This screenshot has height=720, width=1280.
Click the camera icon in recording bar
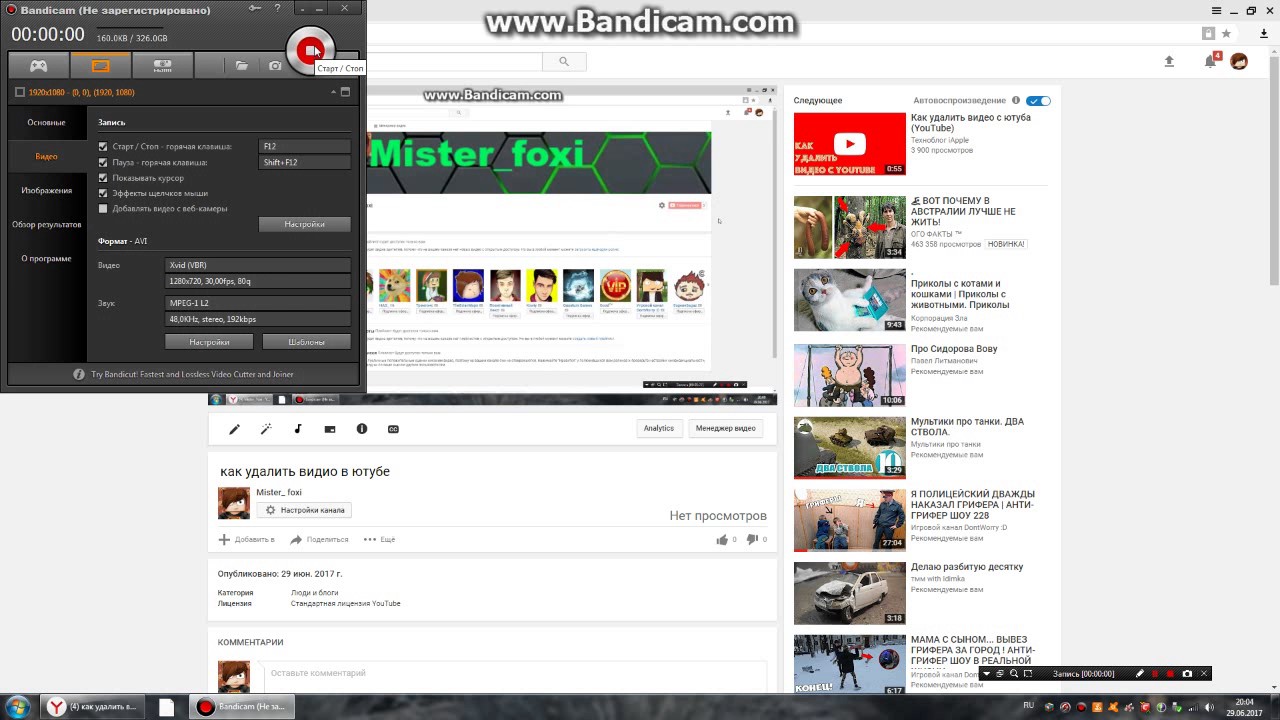[x=1187, y=674]
